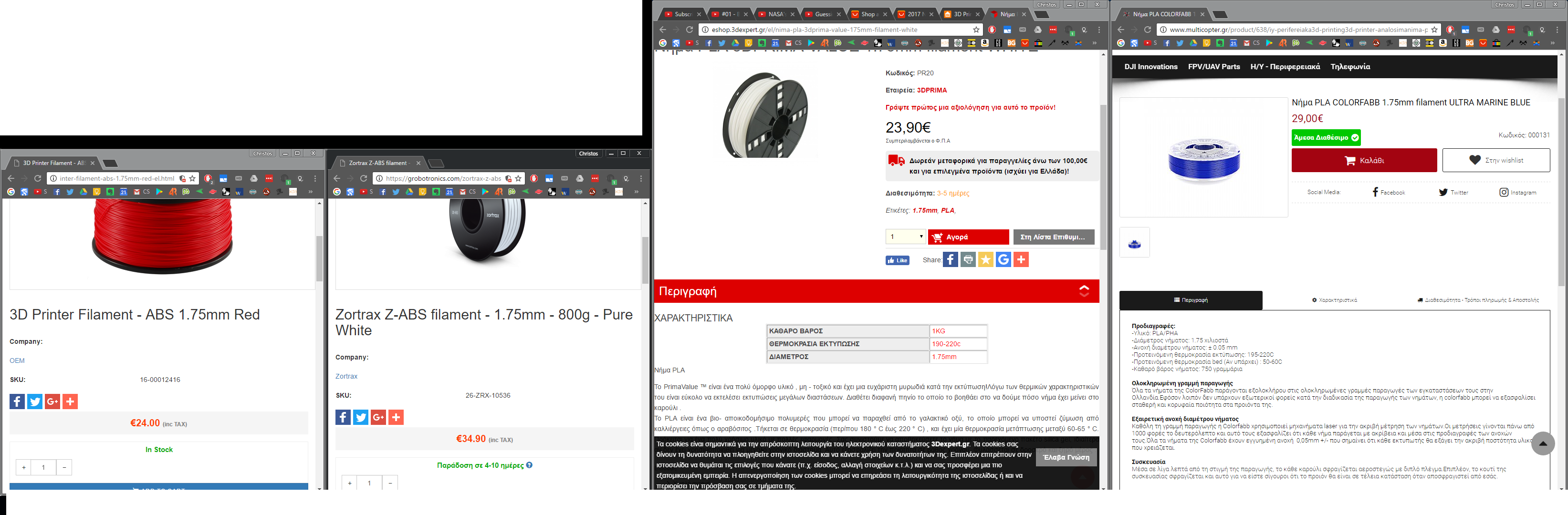Add ColorFabb filament with Καλάθι button

coord(1363,161)
